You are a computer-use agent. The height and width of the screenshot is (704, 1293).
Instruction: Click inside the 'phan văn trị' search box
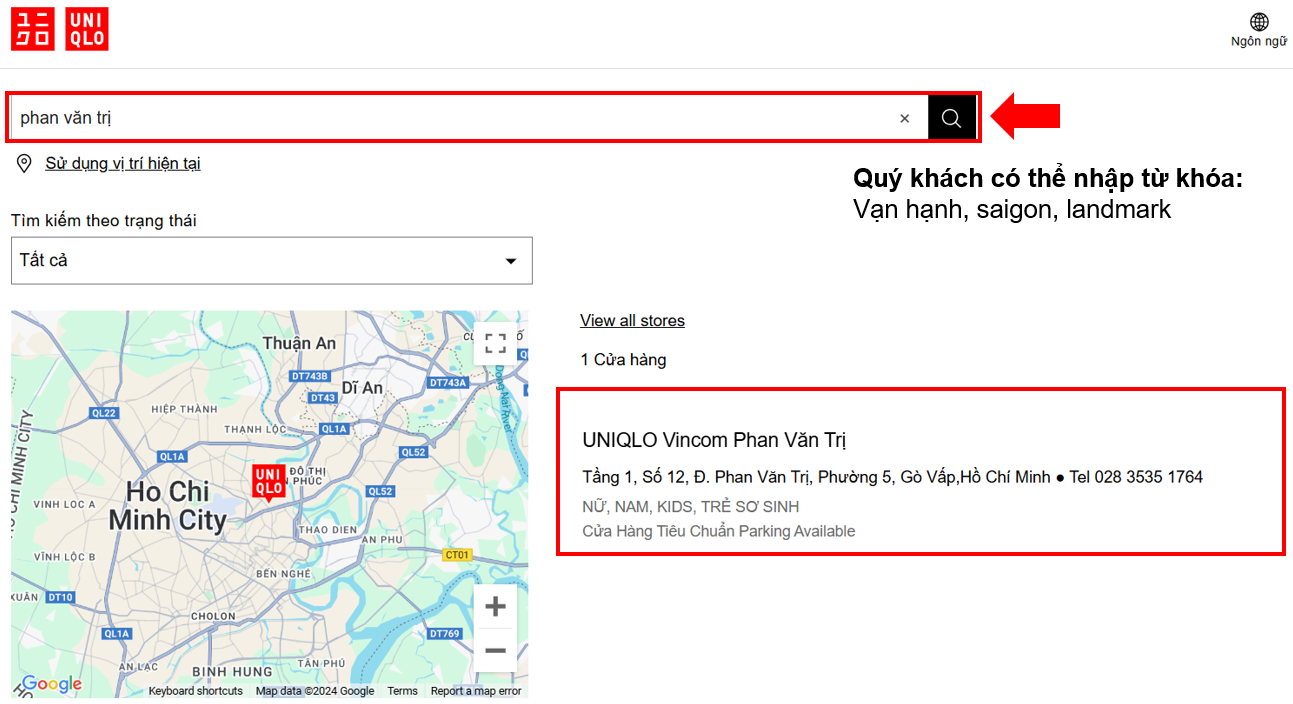450,118
